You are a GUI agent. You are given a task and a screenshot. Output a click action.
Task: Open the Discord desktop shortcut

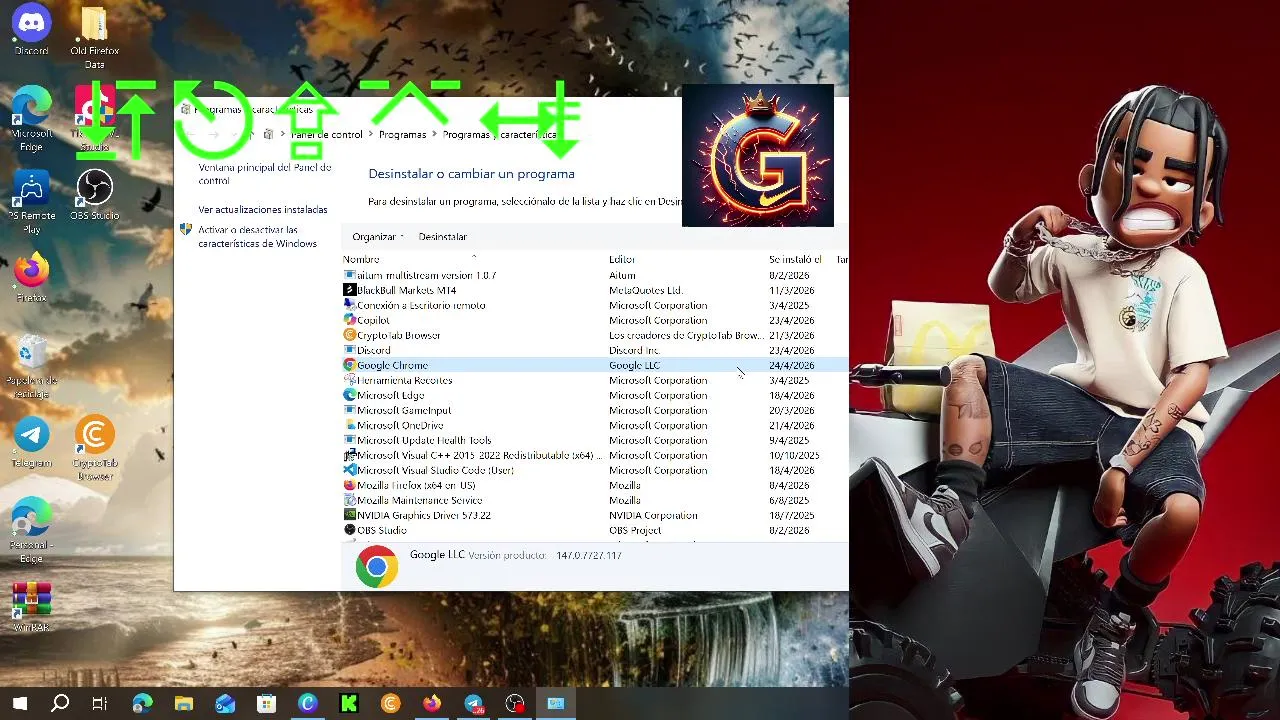click(x=31, y=29)
